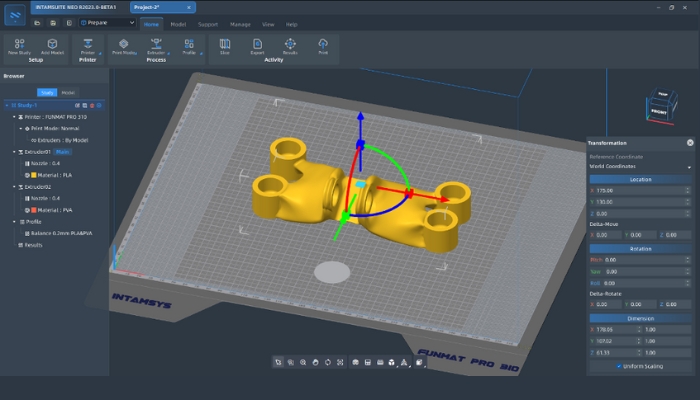This screenshot has height=400, width=700.
Task: Click the Rotation section header
Action: (x=640, y=249)
